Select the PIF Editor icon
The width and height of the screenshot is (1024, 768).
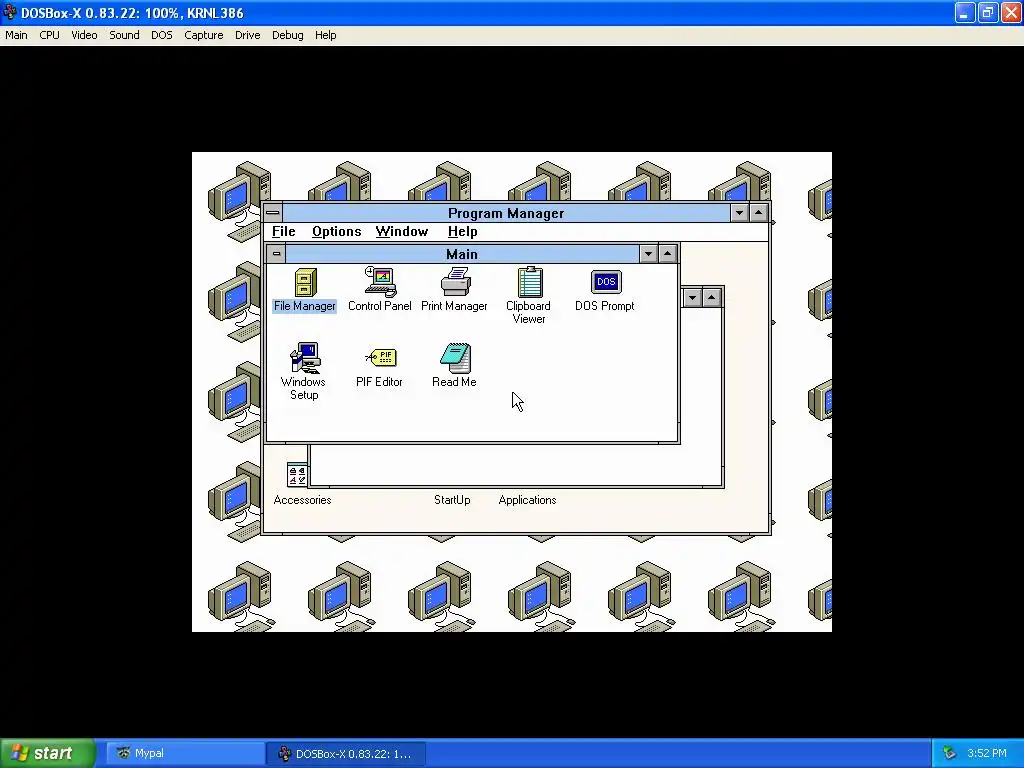point(381,358)
